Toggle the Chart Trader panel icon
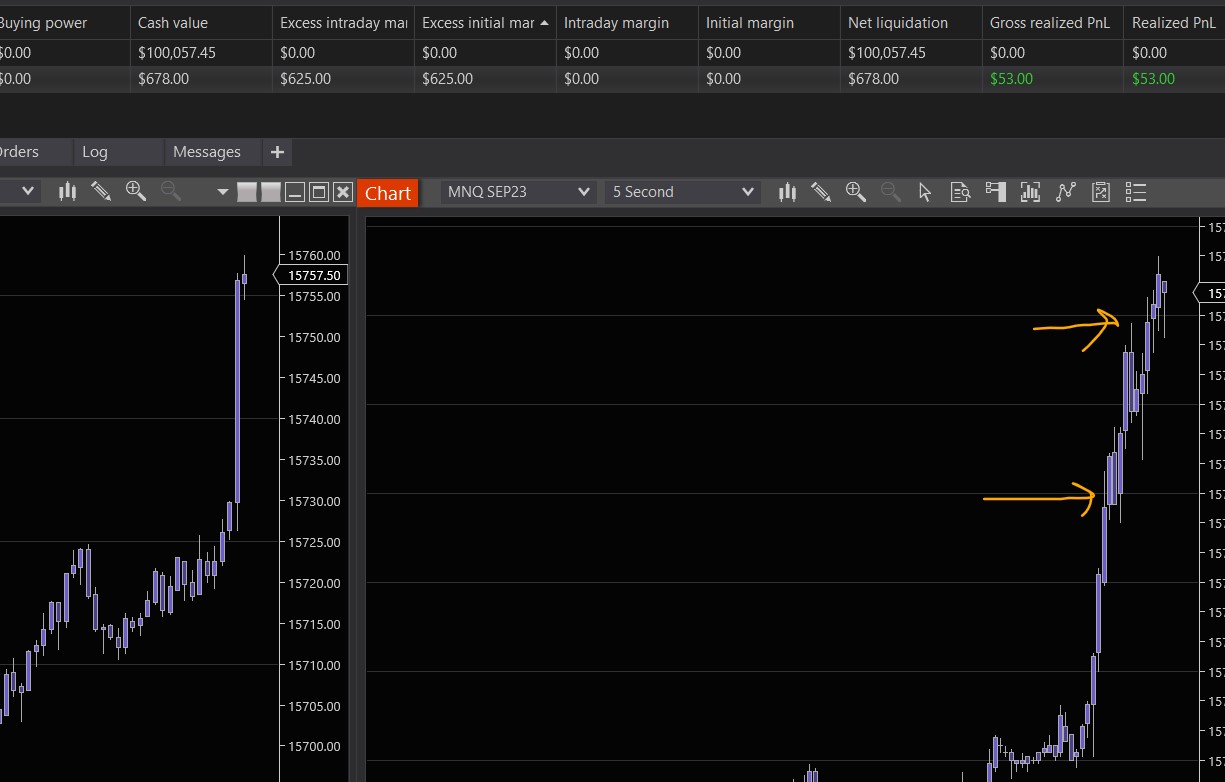The width and height of the screenshot is (1225, 782). (995, 192)
